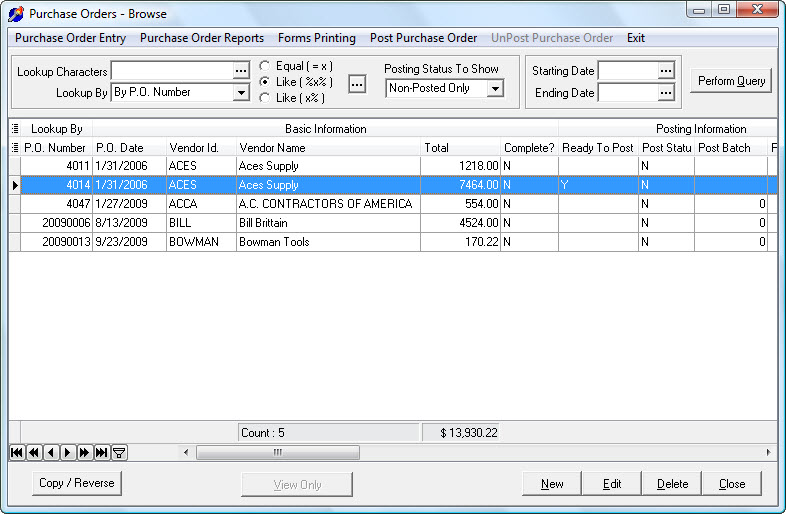786x514 pixels.
Task: Click the Close button at bottom
Action: (732, 484)
